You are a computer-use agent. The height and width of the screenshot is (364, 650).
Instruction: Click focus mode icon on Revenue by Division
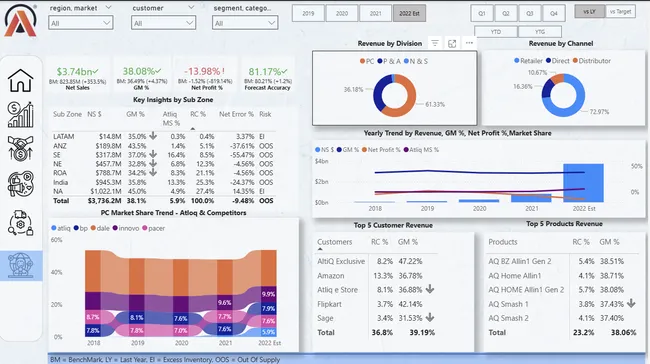(452, 44)
